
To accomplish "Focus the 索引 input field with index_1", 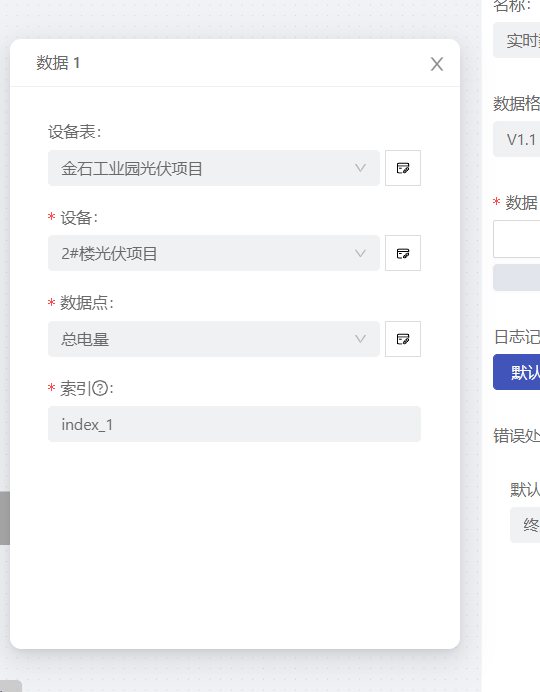I will 234,424.
